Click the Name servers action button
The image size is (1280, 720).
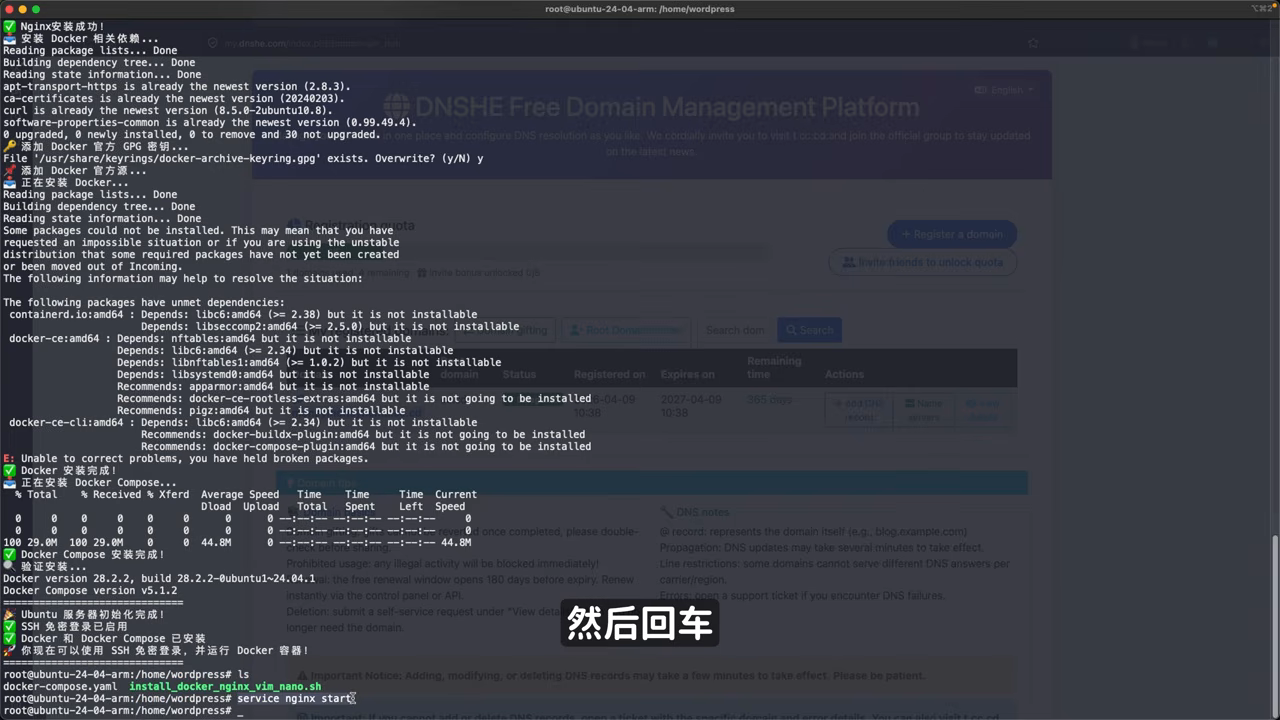pyautogui.click(x=923, y=409)
